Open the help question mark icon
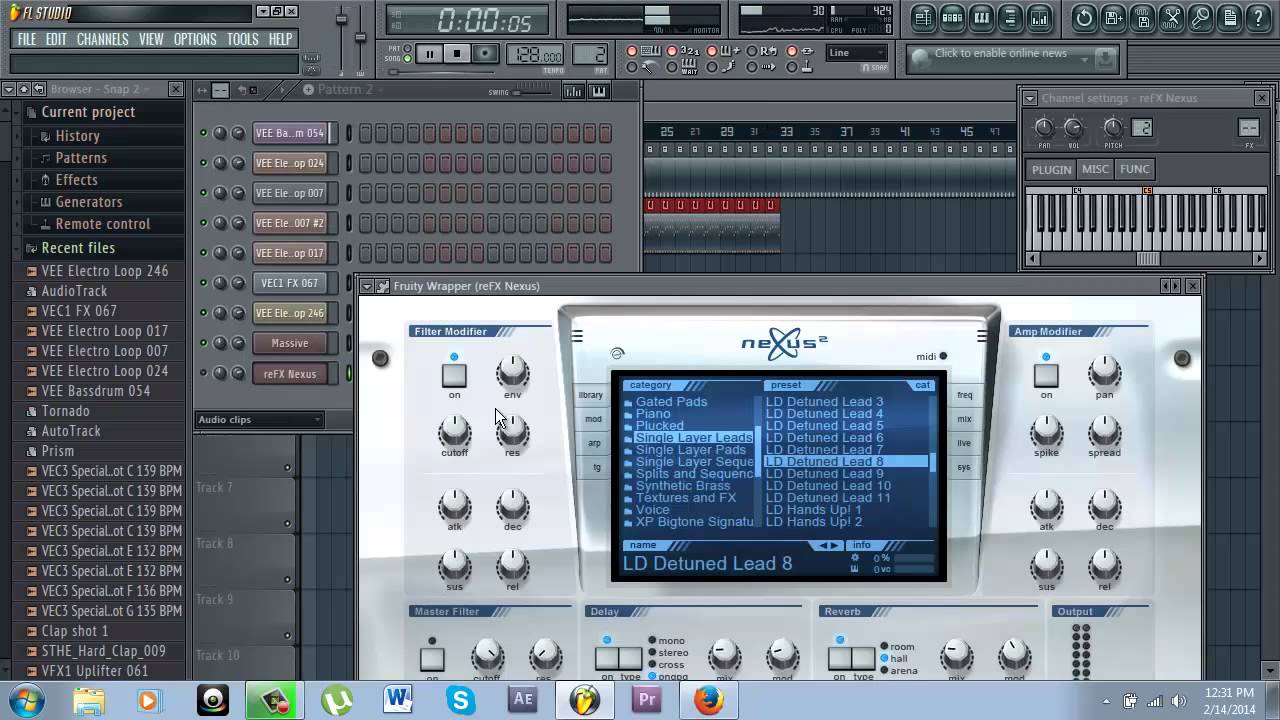 coord(1259,18)
